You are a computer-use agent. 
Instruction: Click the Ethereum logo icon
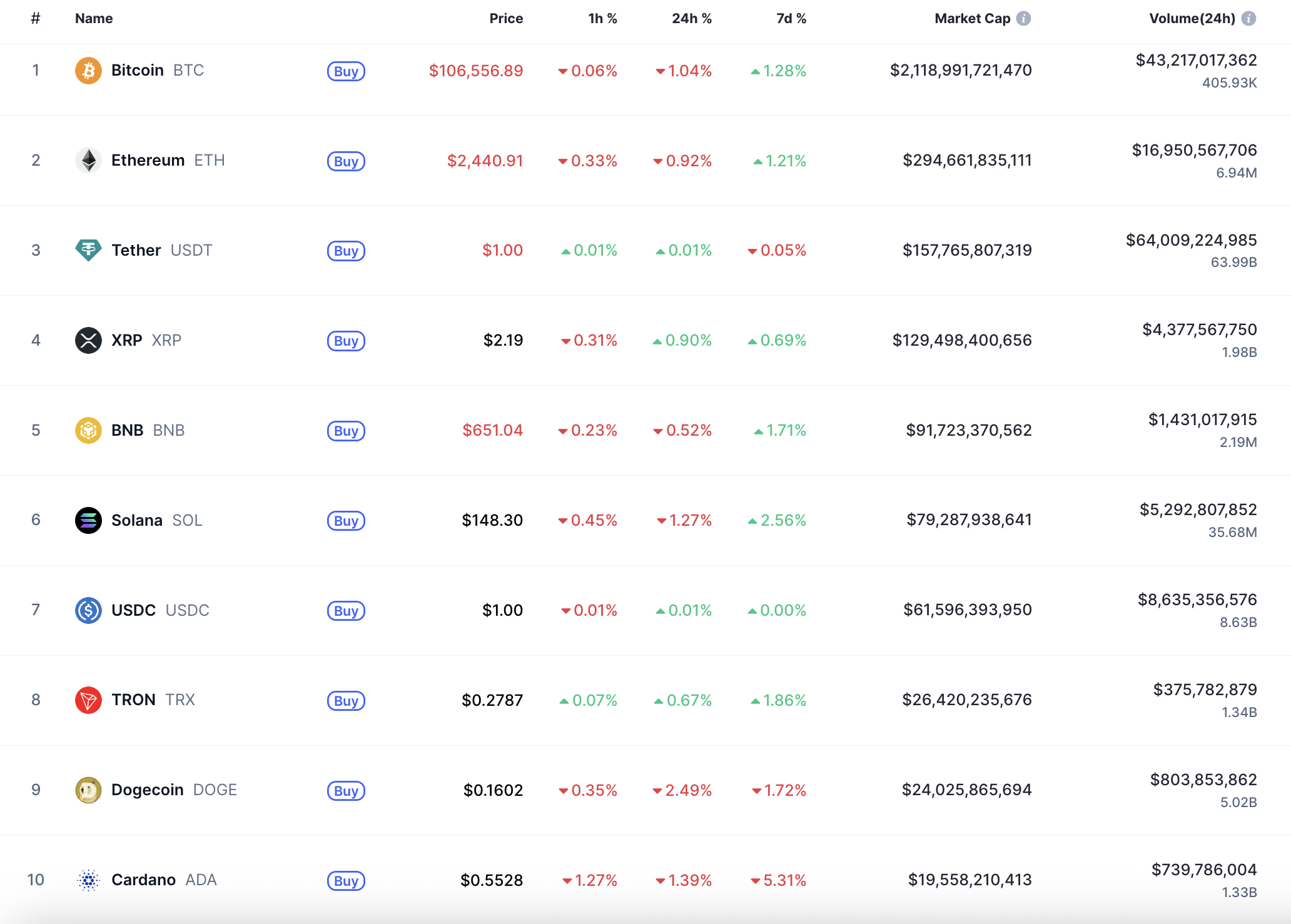88,161
